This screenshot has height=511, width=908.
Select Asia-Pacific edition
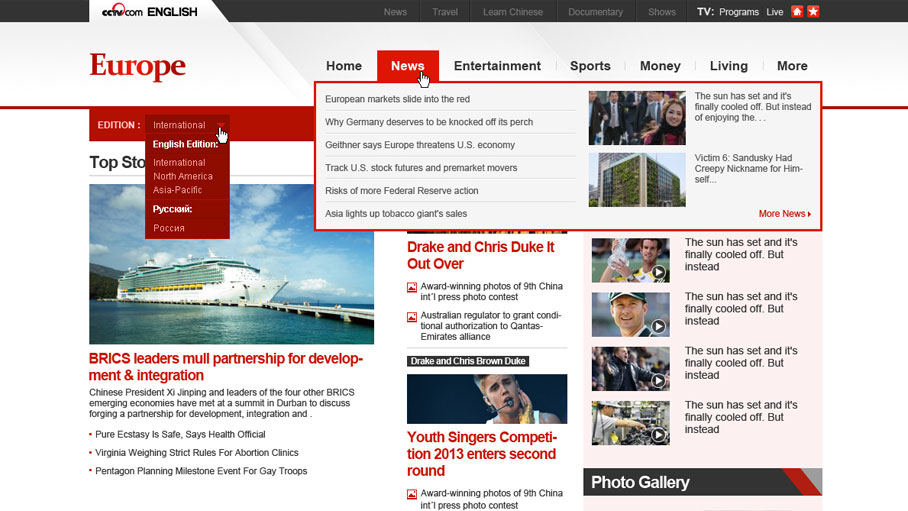tap(177, 190)
